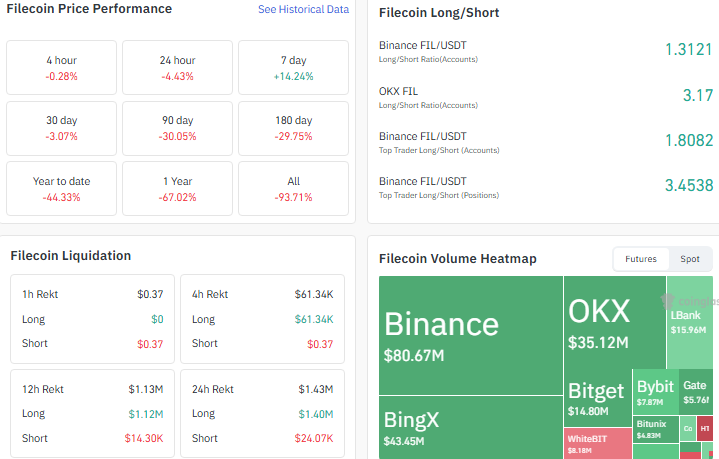Click the 3.4538 top trader positions value
The image size is (719, 459).
click(689, 185)
